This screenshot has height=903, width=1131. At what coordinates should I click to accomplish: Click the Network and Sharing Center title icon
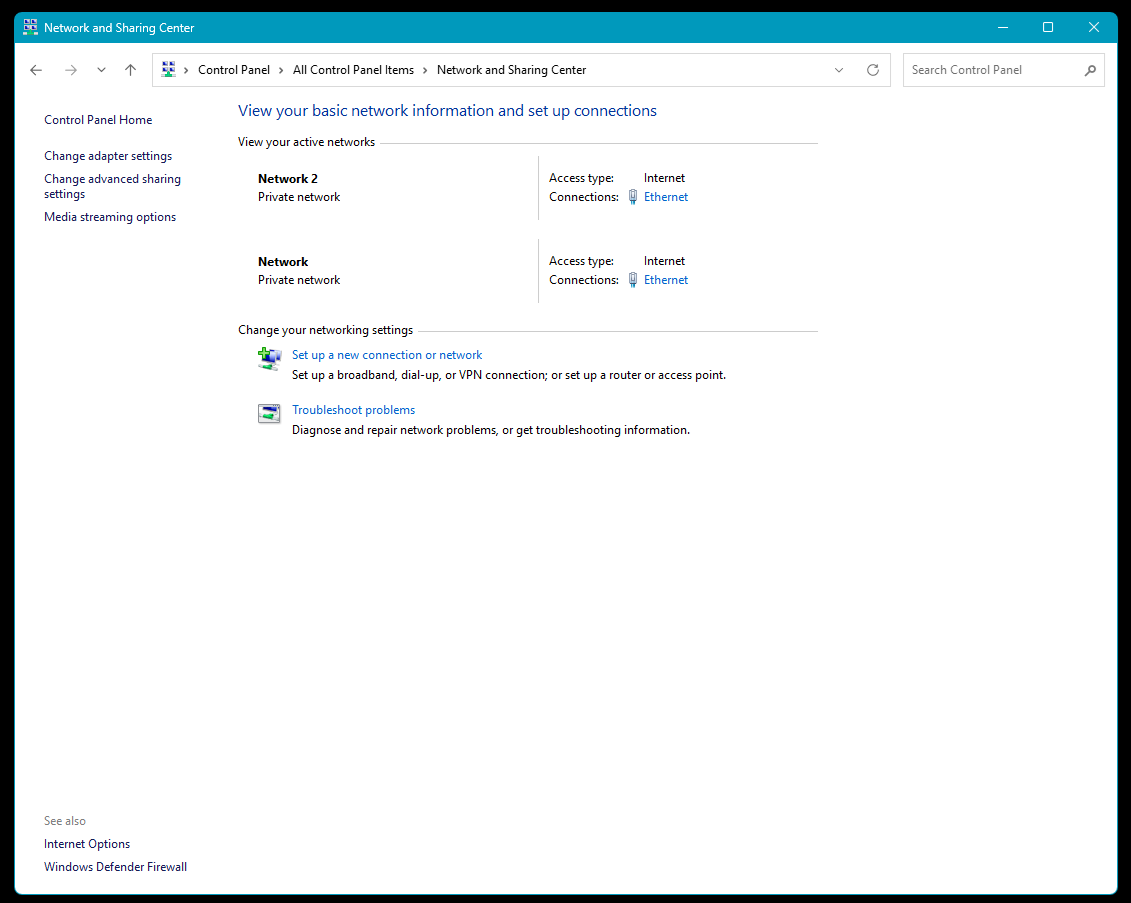coord(31,28)
